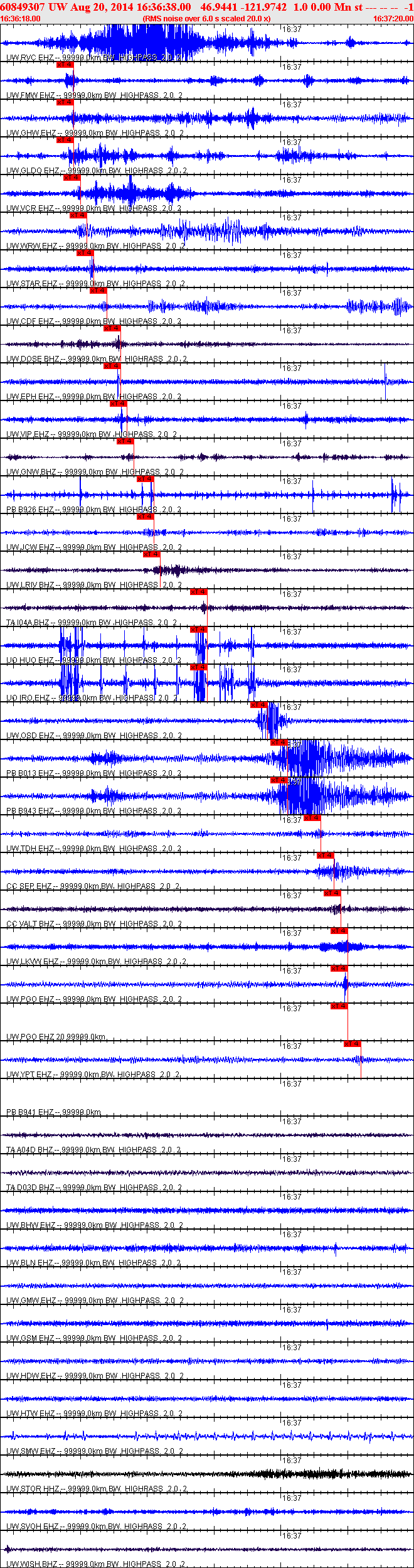The height and width of the screenshot is (1568, 414).
Task: Click the UW DOSE BHZ station label
Action: (x=97, y=359)
